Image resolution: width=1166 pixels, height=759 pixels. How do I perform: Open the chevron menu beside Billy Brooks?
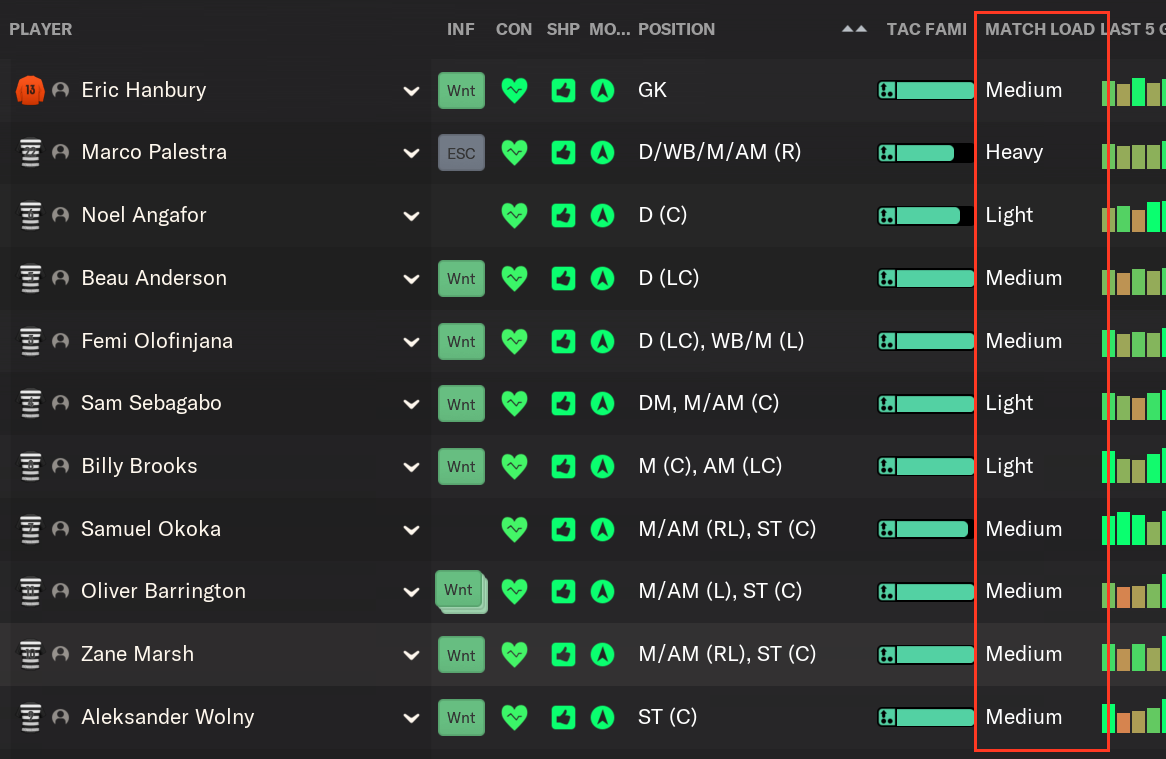pyautogui.click(x=411, y=467)
